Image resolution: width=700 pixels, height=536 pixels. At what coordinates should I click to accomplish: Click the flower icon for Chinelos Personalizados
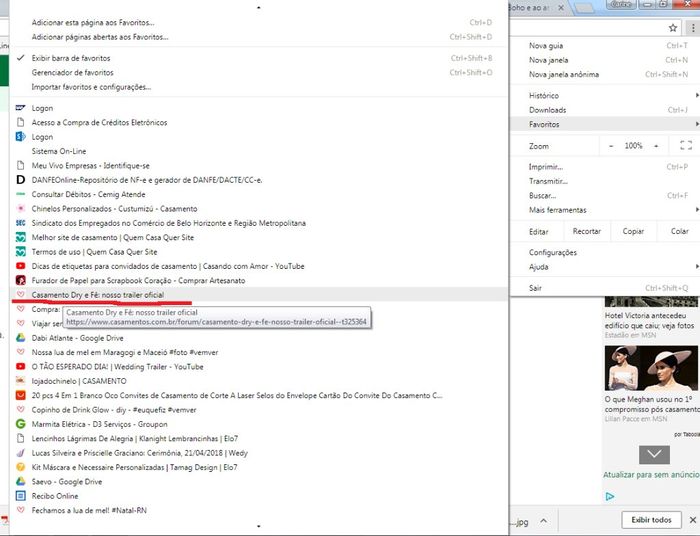[x=21, y=208]
